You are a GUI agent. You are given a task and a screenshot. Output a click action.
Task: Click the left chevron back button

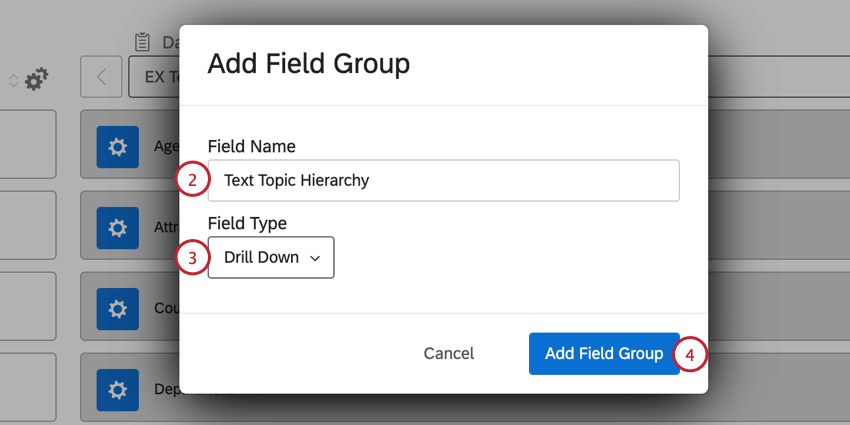pos(102,77)
